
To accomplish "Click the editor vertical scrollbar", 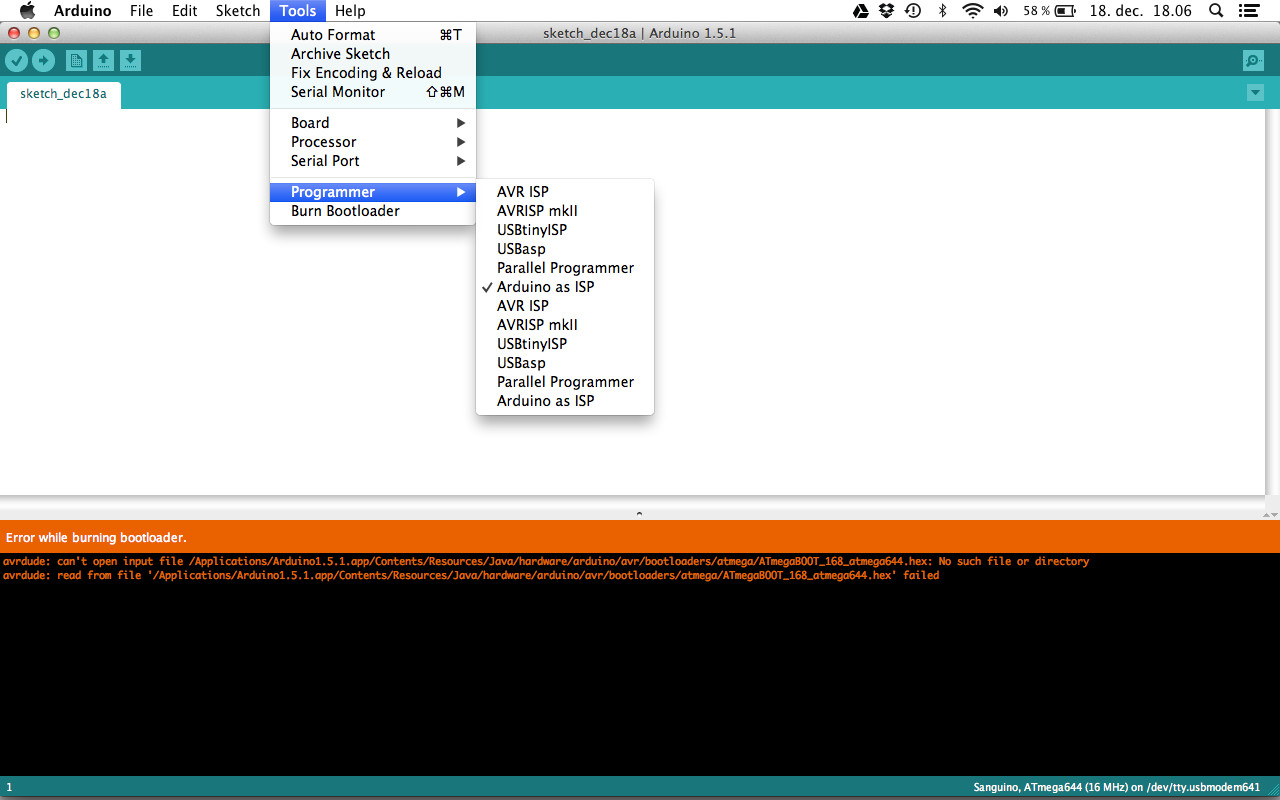I will 1272,302.
